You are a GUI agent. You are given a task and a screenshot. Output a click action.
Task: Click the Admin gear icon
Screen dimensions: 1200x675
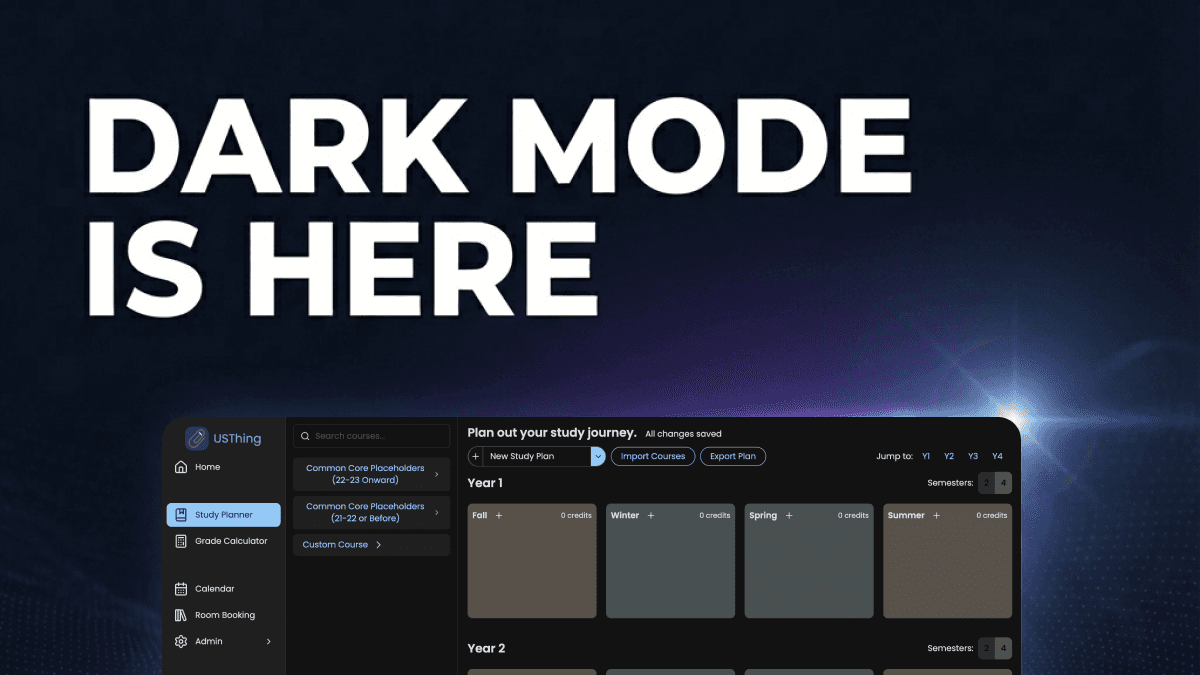point(181,641)
